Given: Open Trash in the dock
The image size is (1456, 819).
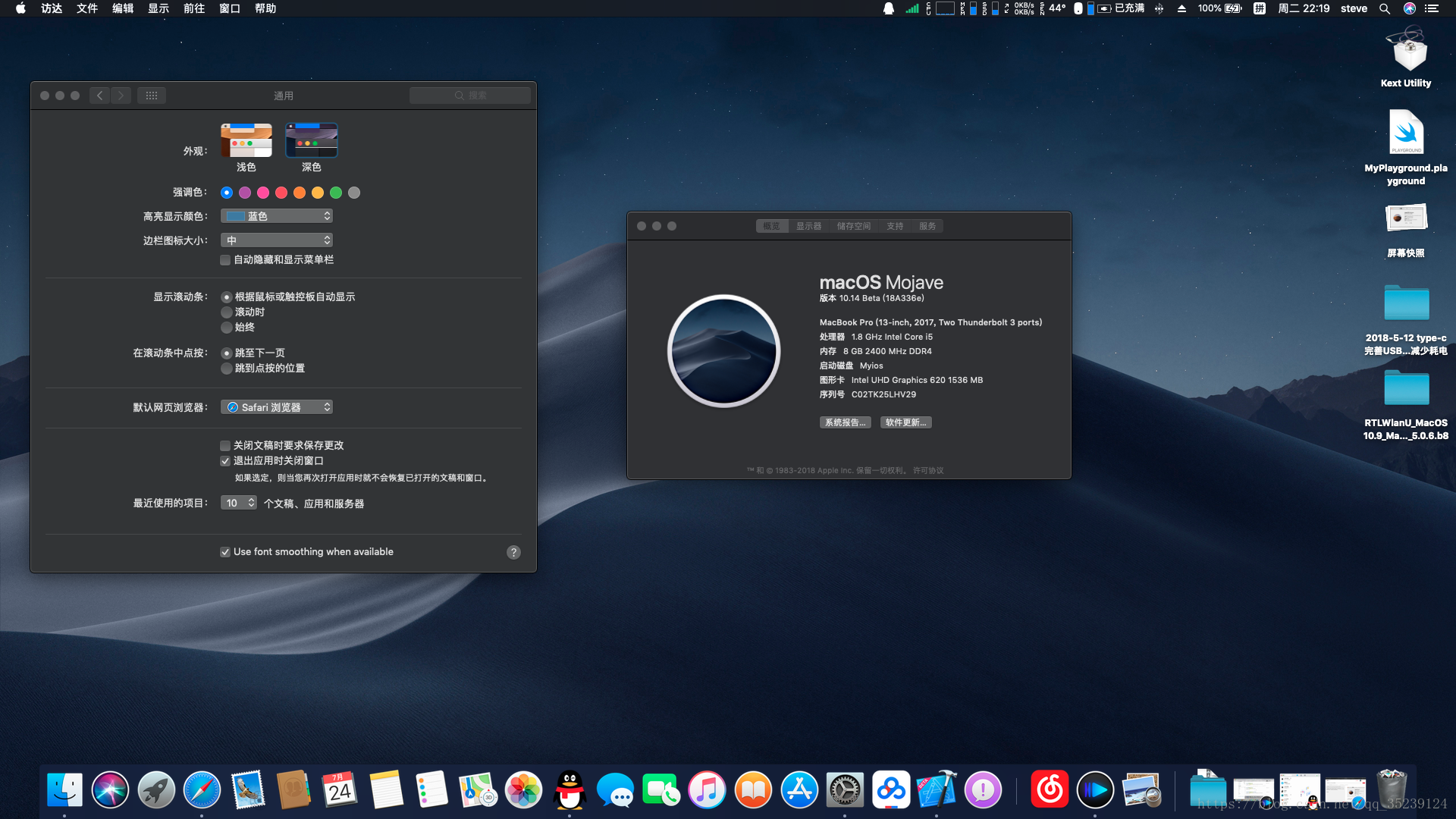Looking at the screenshot, I should click(x=1392, y=790).
